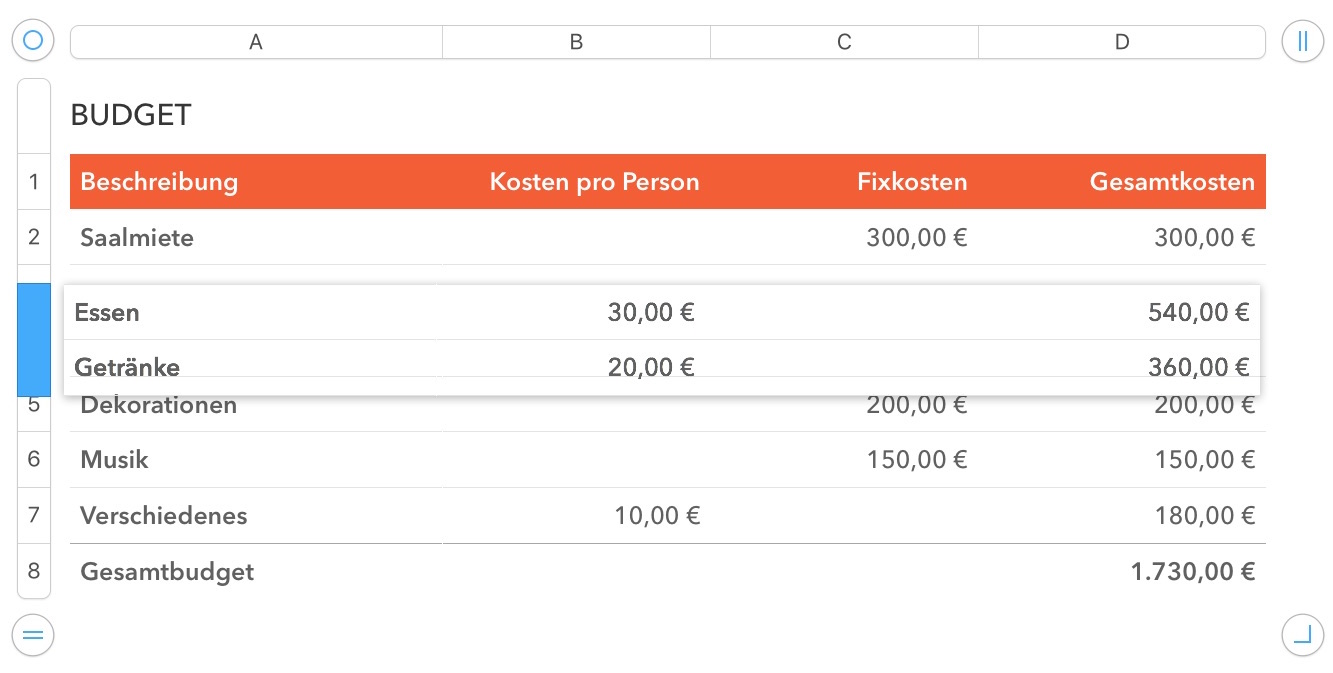The height and width of the screenshot is (673, 1333).
Task: Select row 6 header
Action: click(x=34, y=459)
